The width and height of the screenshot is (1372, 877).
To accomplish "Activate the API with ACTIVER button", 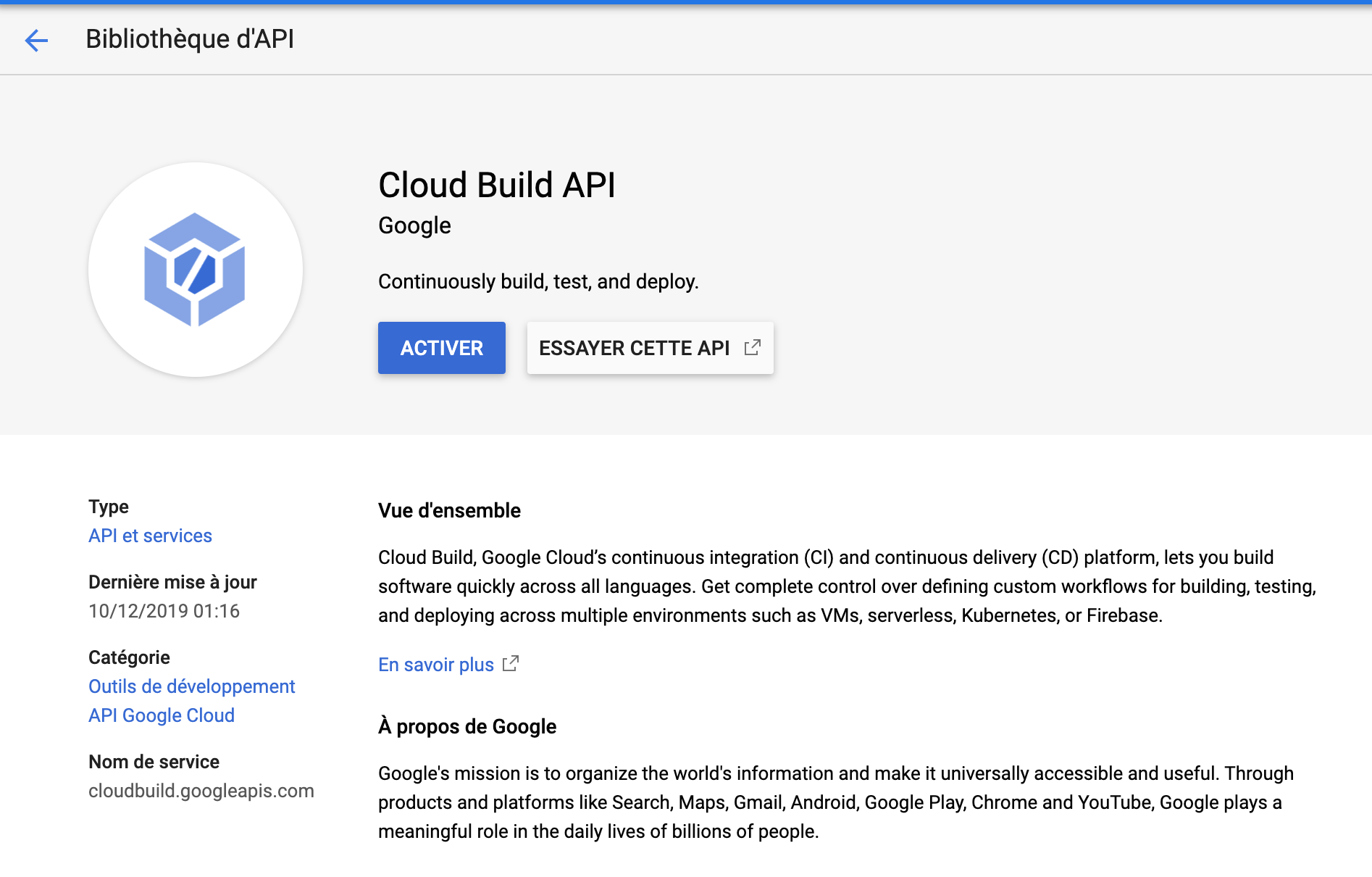I will pyautogui.click(x=442, y=348).
